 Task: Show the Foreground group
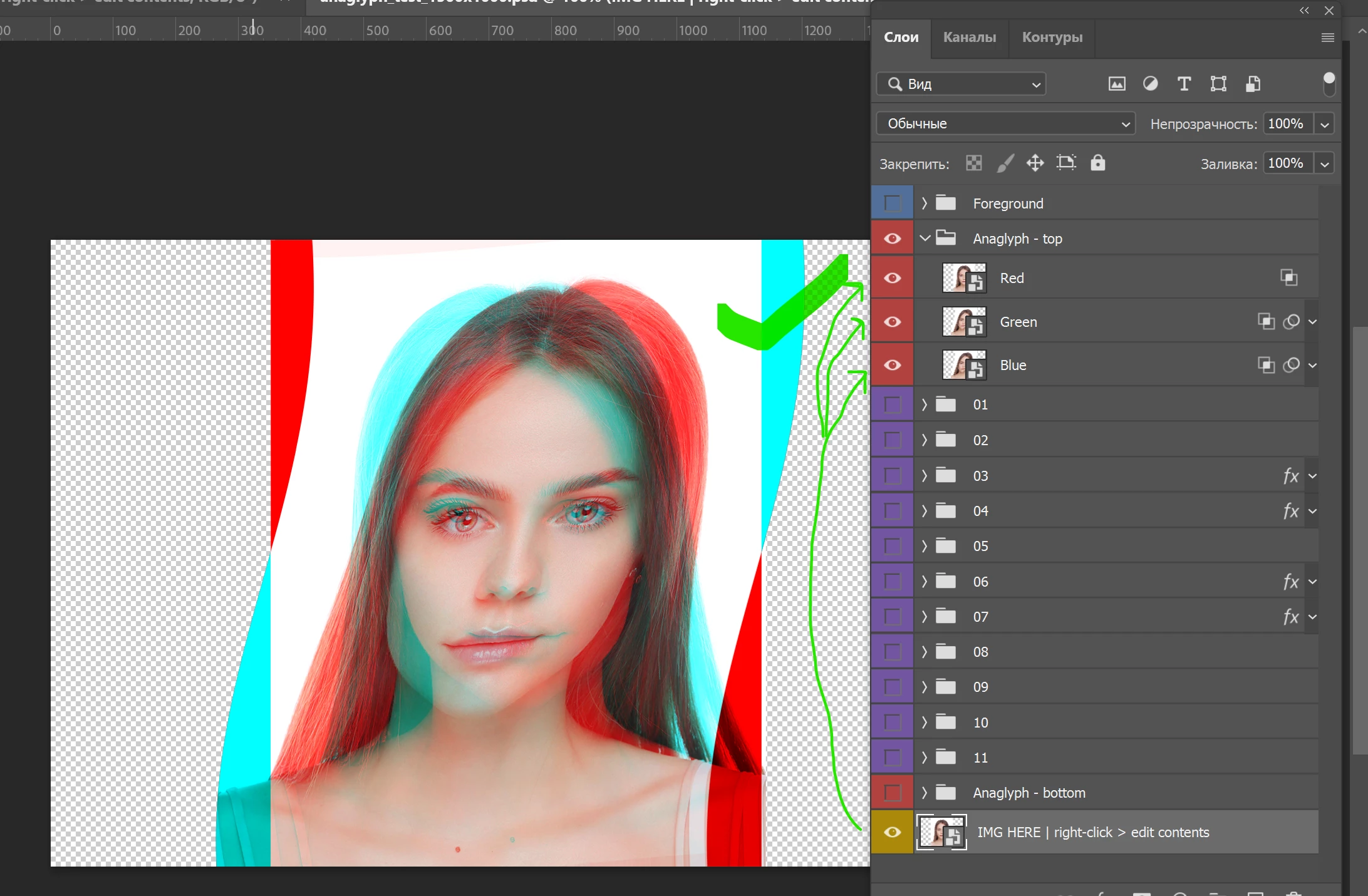click(x=892, y=203)
